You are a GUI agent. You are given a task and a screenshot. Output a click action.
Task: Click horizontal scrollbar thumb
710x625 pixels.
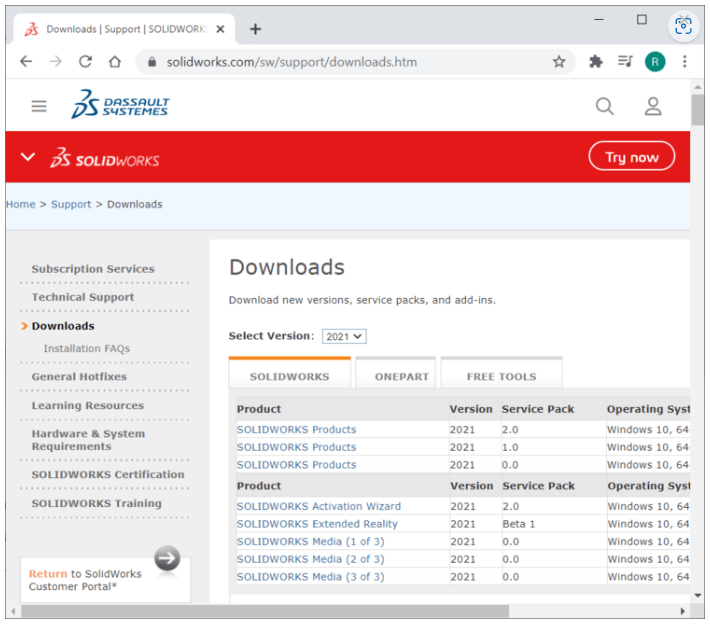(265, 611)
